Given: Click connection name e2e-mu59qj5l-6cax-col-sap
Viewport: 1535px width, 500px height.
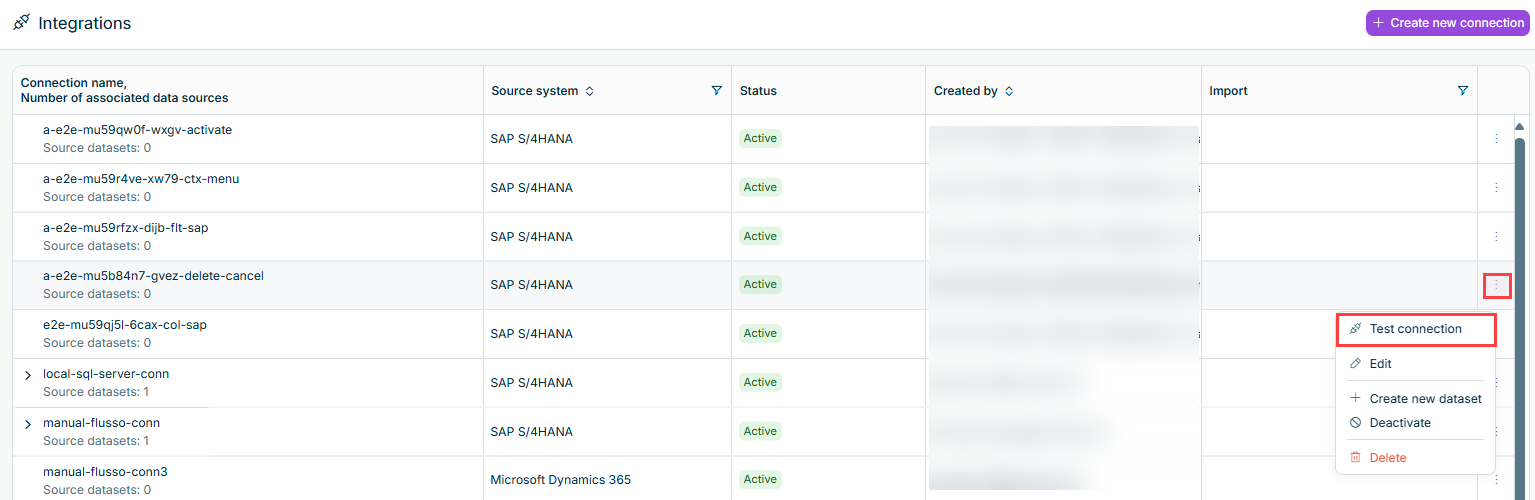Looking at the screenshot, I should (125, 325).
